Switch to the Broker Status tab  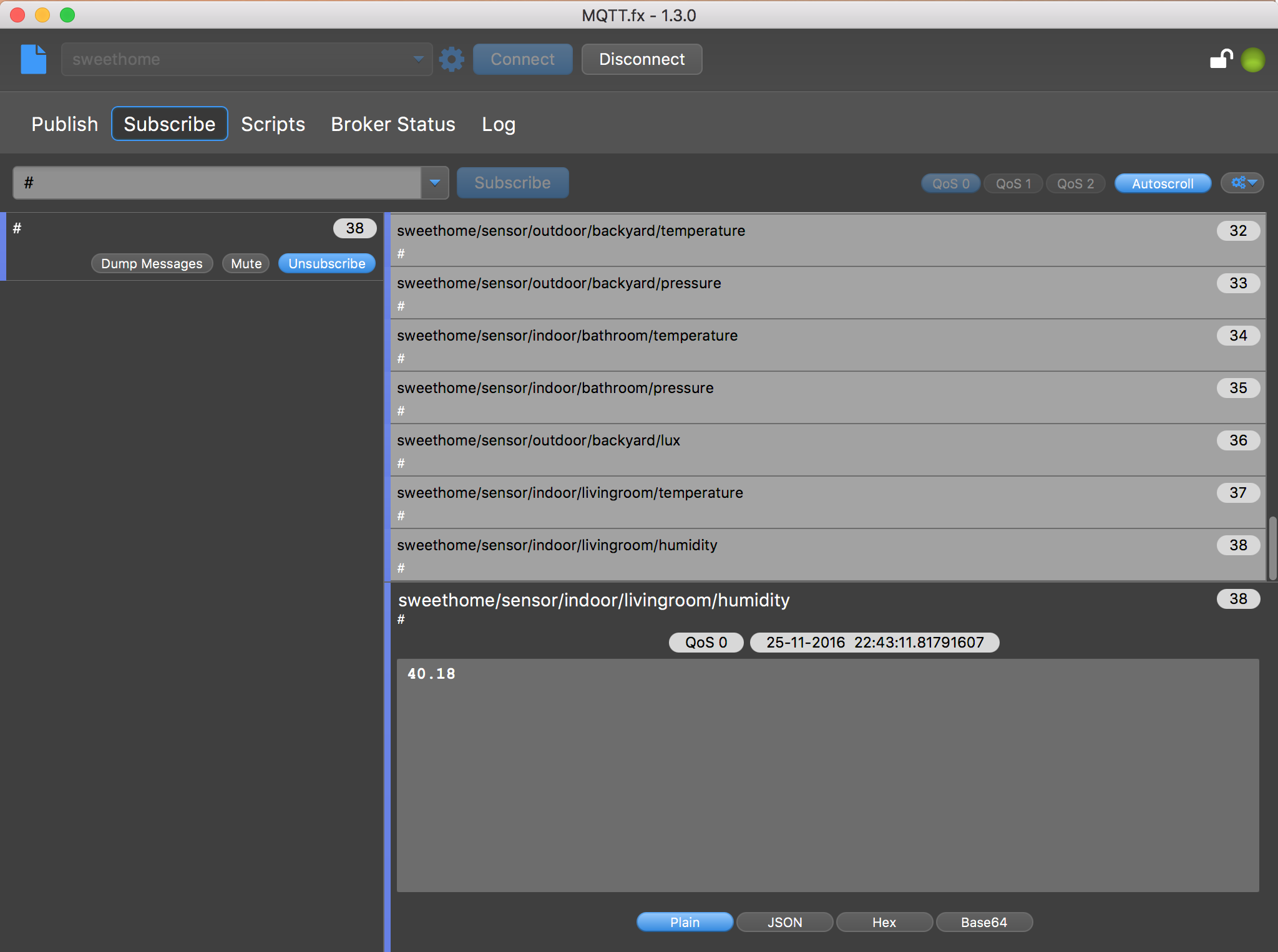(x=393, y=124)
